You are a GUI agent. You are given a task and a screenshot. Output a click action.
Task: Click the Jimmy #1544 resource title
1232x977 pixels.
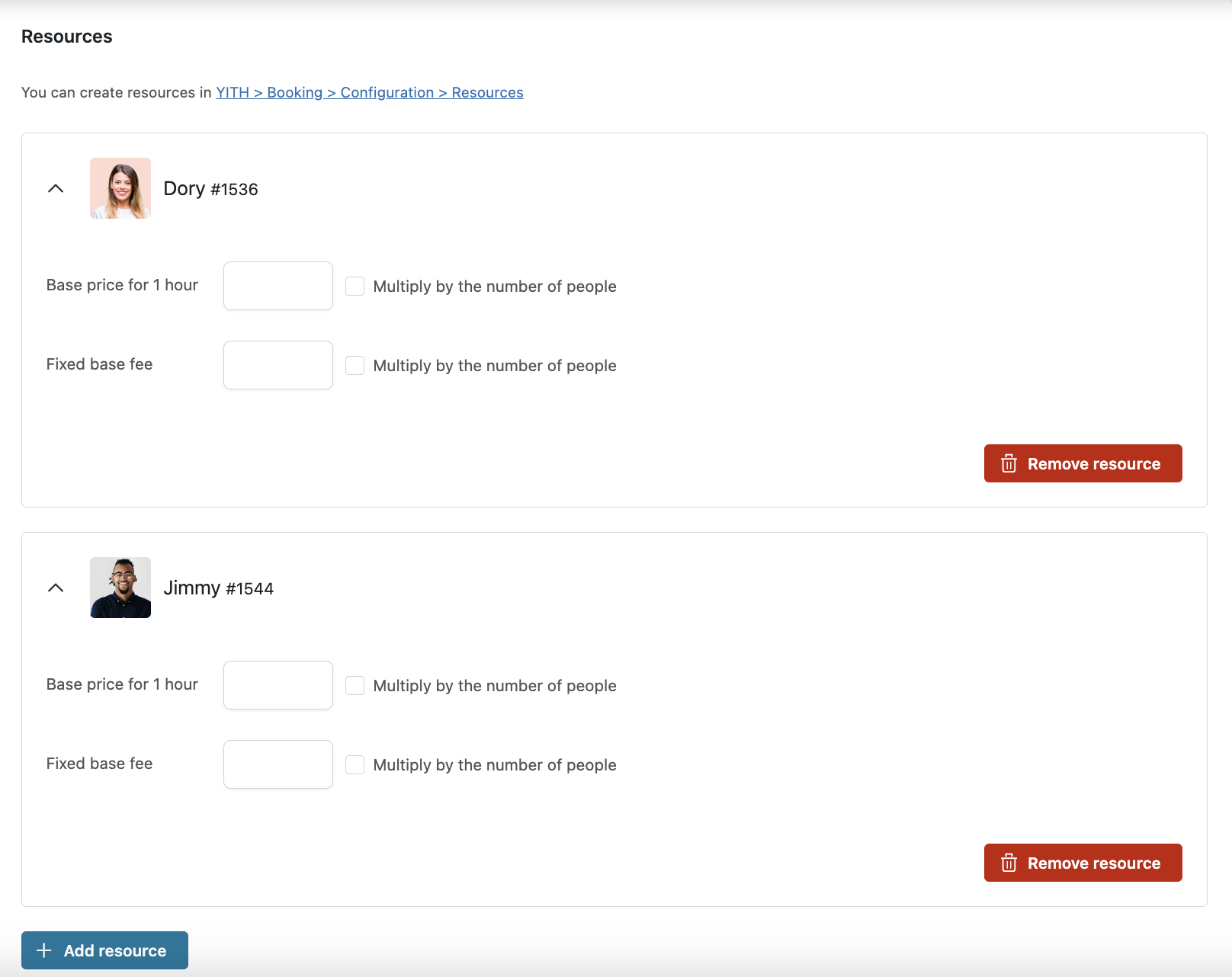(218, 588)
